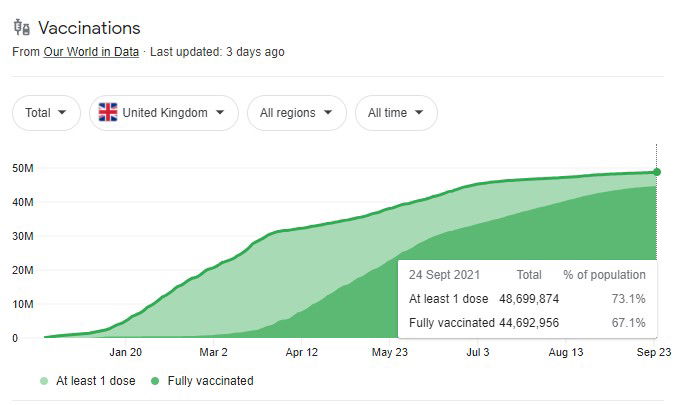The height and width of the screenshot is (405, 686).
Task: Click the United Kingdom flag icon
Action: tap(106, 113)
